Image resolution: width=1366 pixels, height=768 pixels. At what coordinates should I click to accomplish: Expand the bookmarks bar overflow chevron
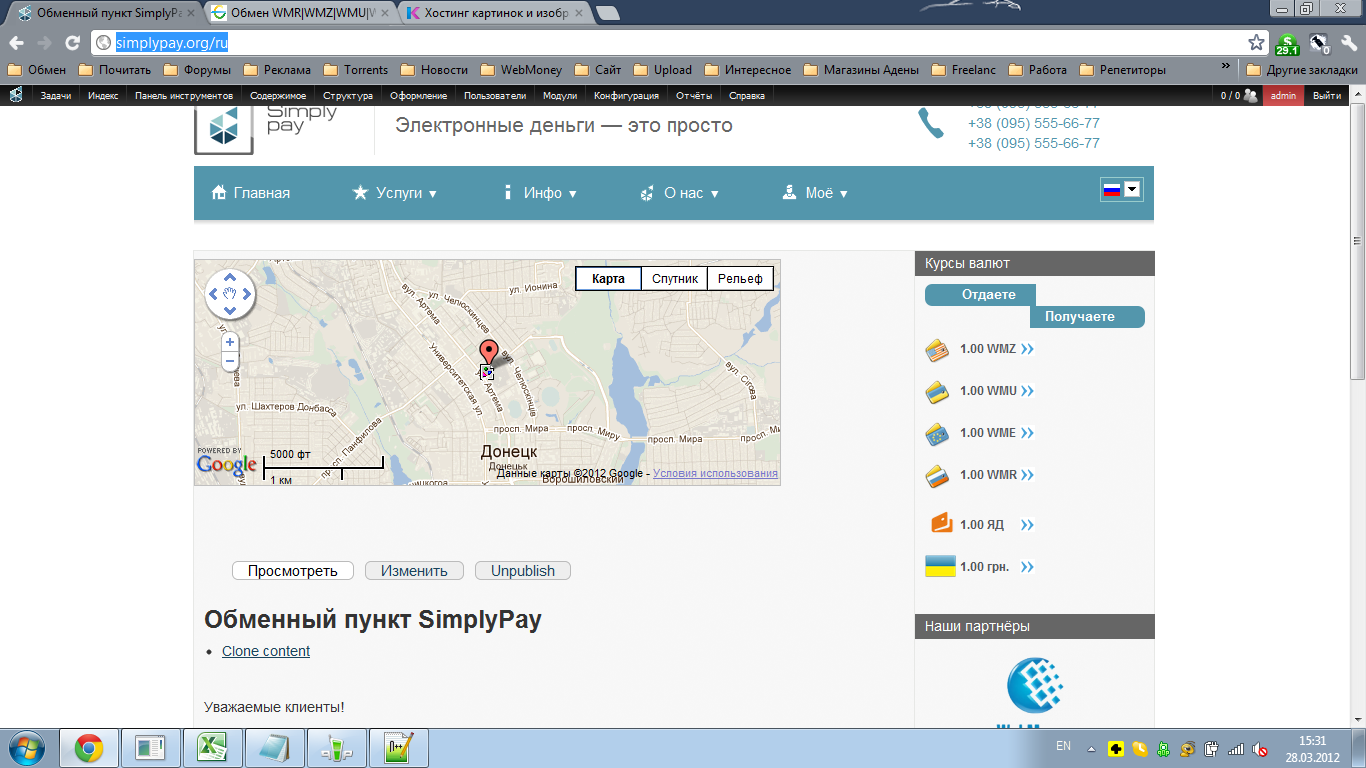pos(1226,68)
